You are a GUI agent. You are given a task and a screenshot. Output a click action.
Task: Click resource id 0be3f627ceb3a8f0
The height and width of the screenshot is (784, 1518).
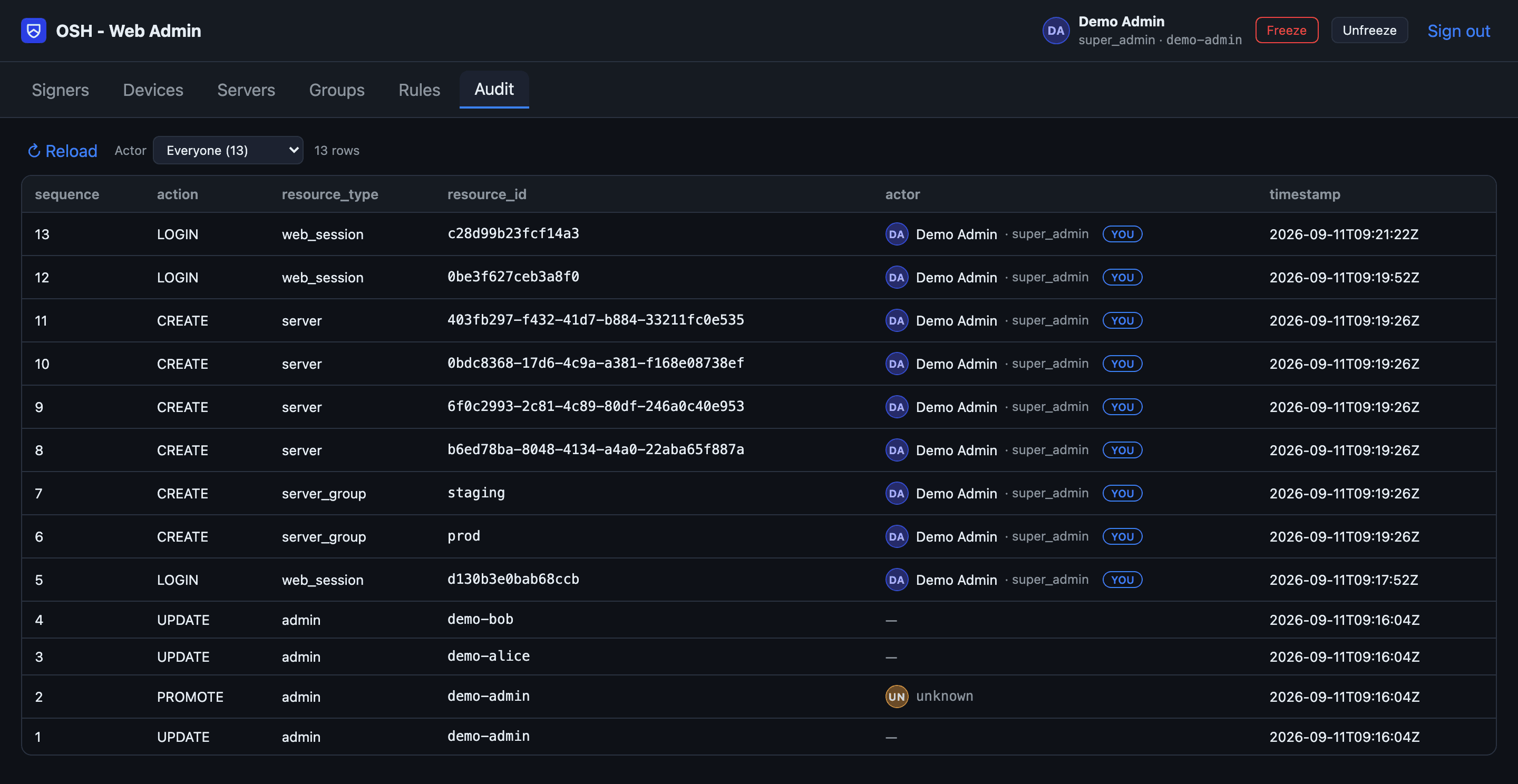click(513, 277)
